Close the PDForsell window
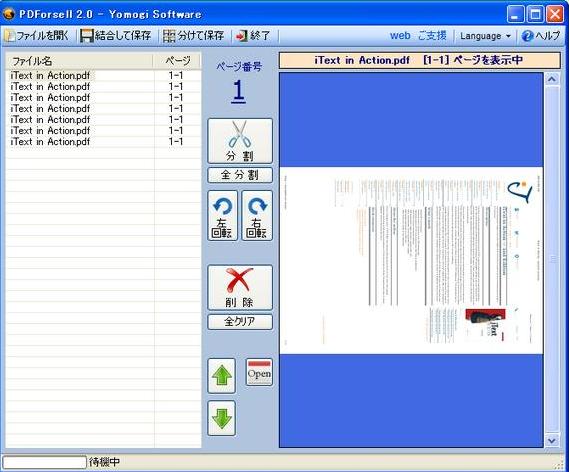569x472 pixels. tap(555, 14)
